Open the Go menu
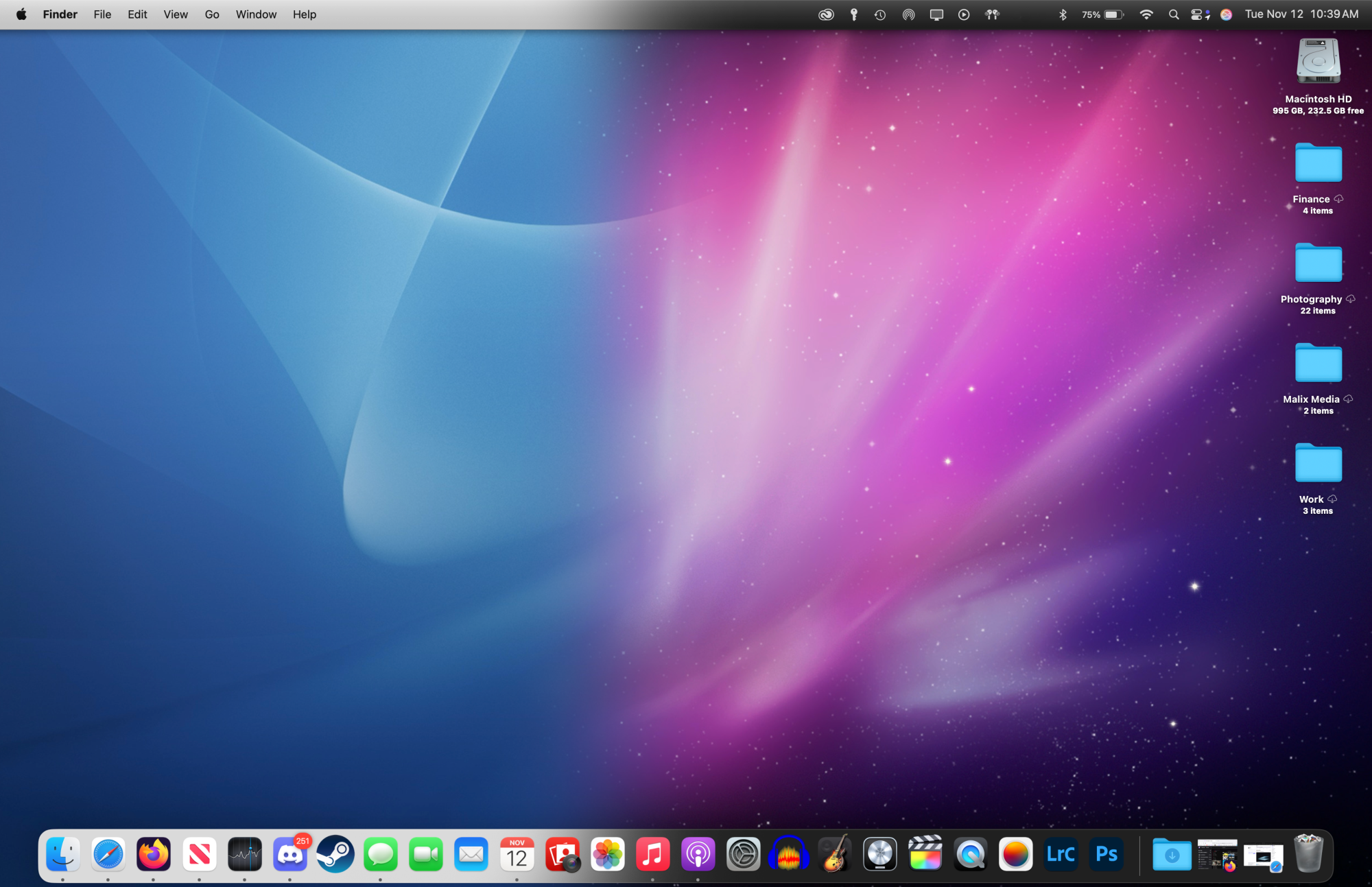 click(211, 14)
